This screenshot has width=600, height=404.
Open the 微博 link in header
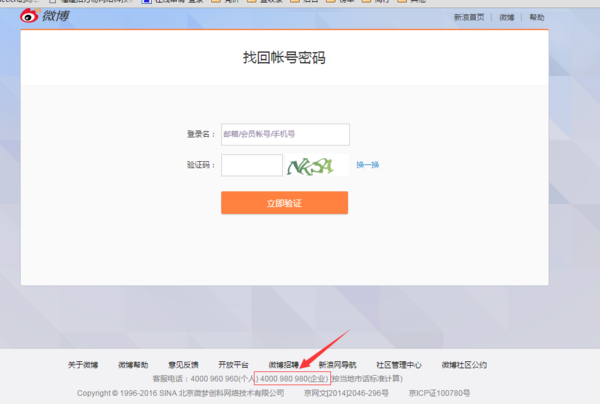pyautogui.click(x=507, y=17)
